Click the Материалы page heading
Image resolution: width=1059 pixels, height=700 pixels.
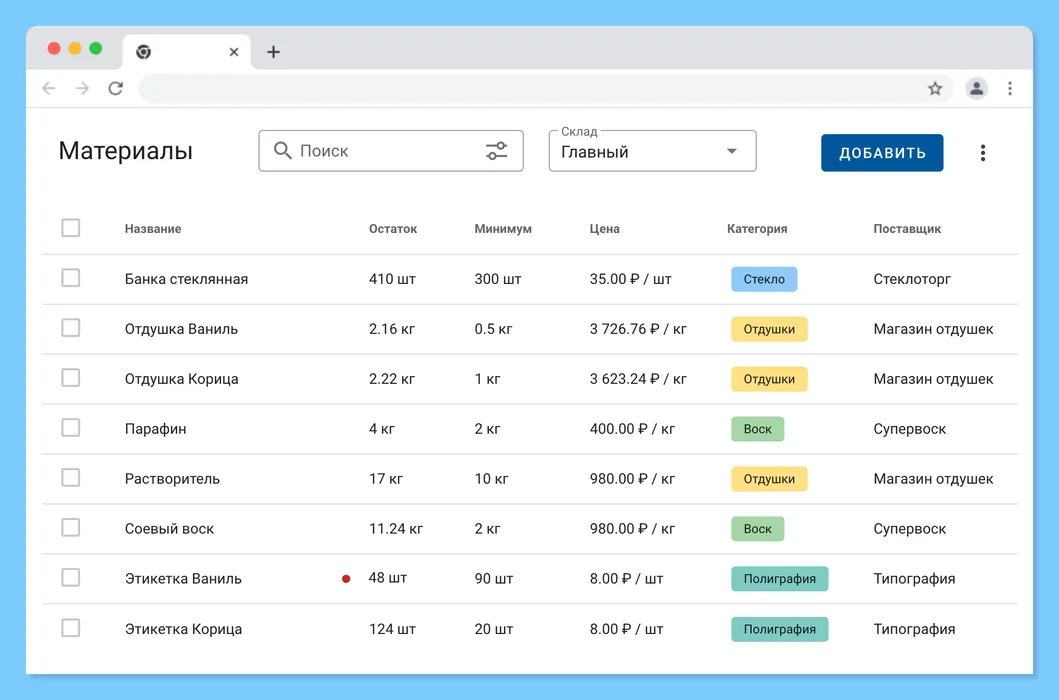point(126,151)
